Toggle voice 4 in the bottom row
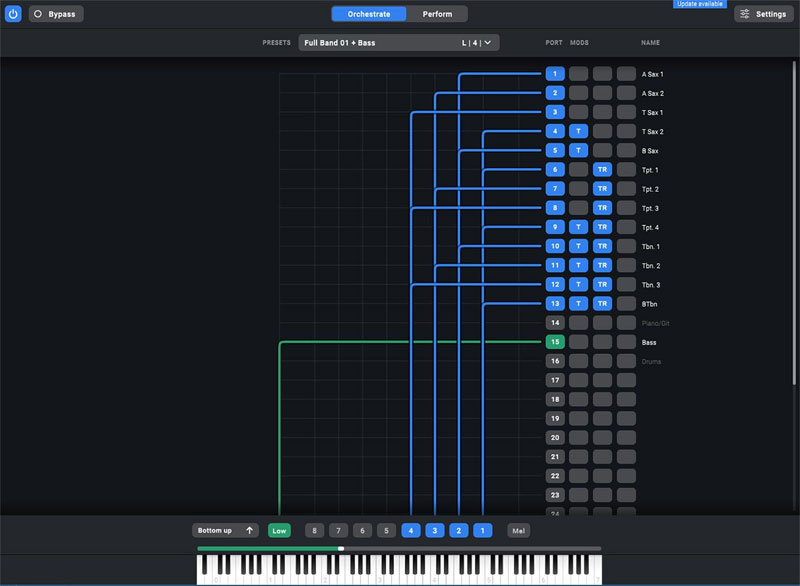The image size is (800, 586). (x=411, y=531)
